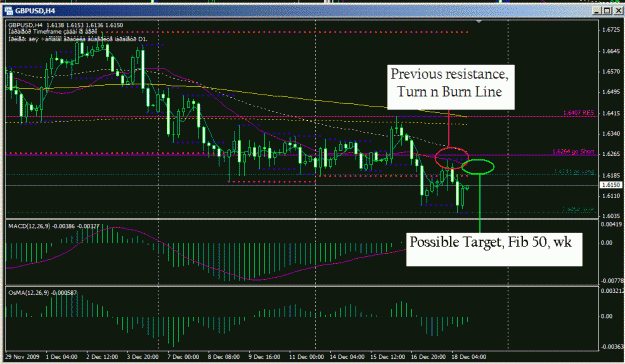Maximize the GBPUSD,H4 chart window
The width and height of the screenshot is (625, 364).
(606, 11)
